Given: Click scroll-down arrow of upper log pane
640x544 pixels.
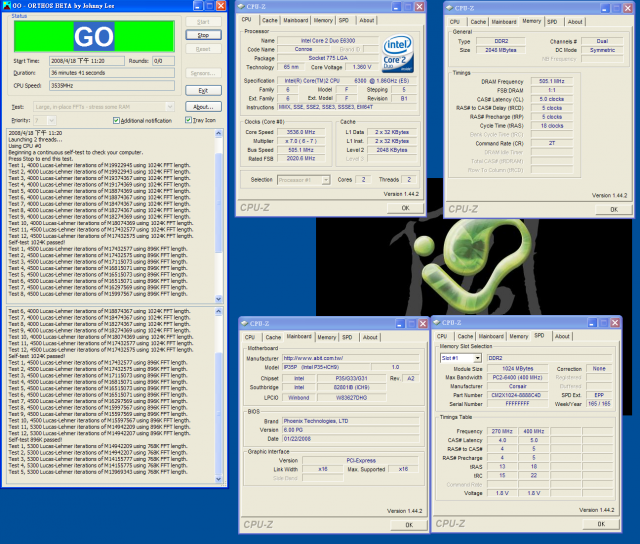Looking at the screenshot, I should point(218,299).
